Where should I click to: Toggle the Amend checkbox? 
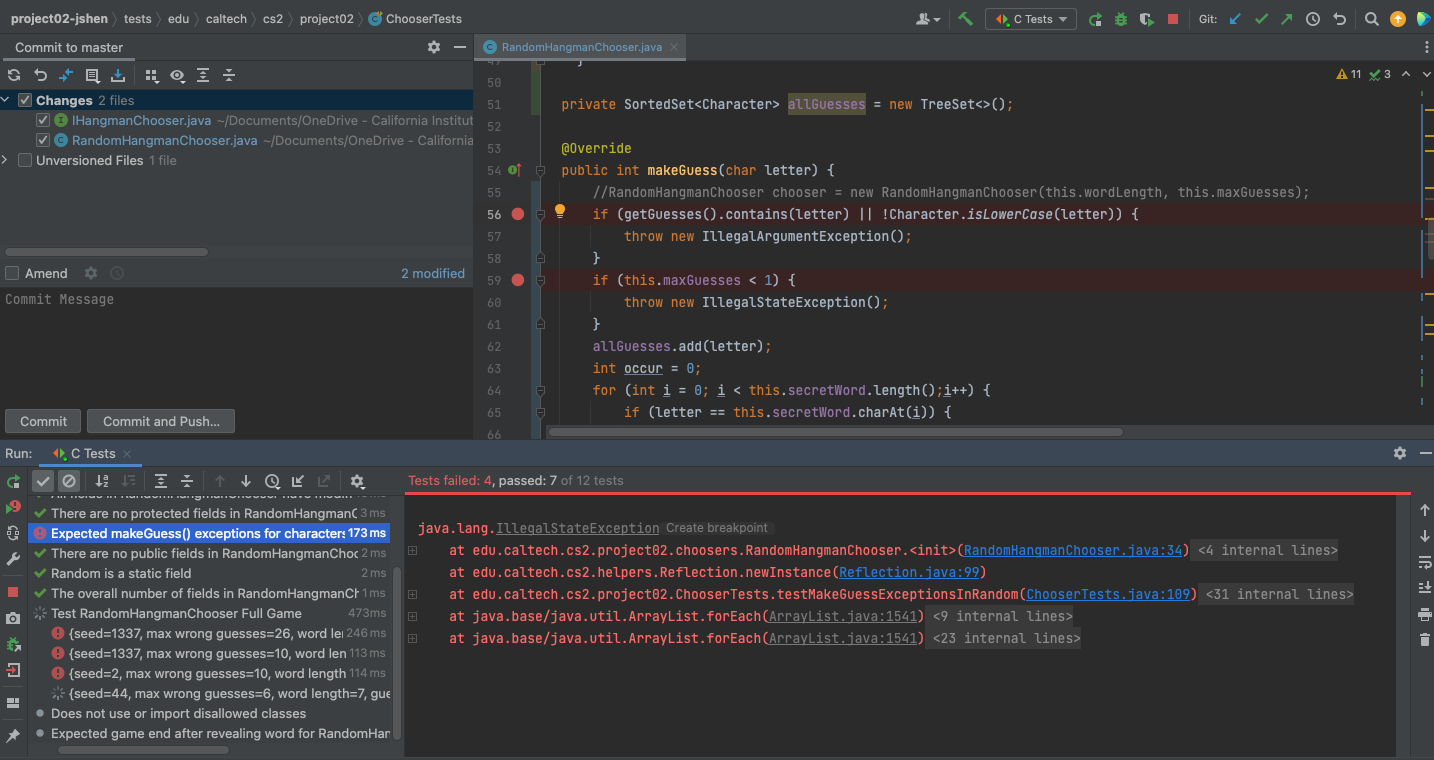click(12, 273)
